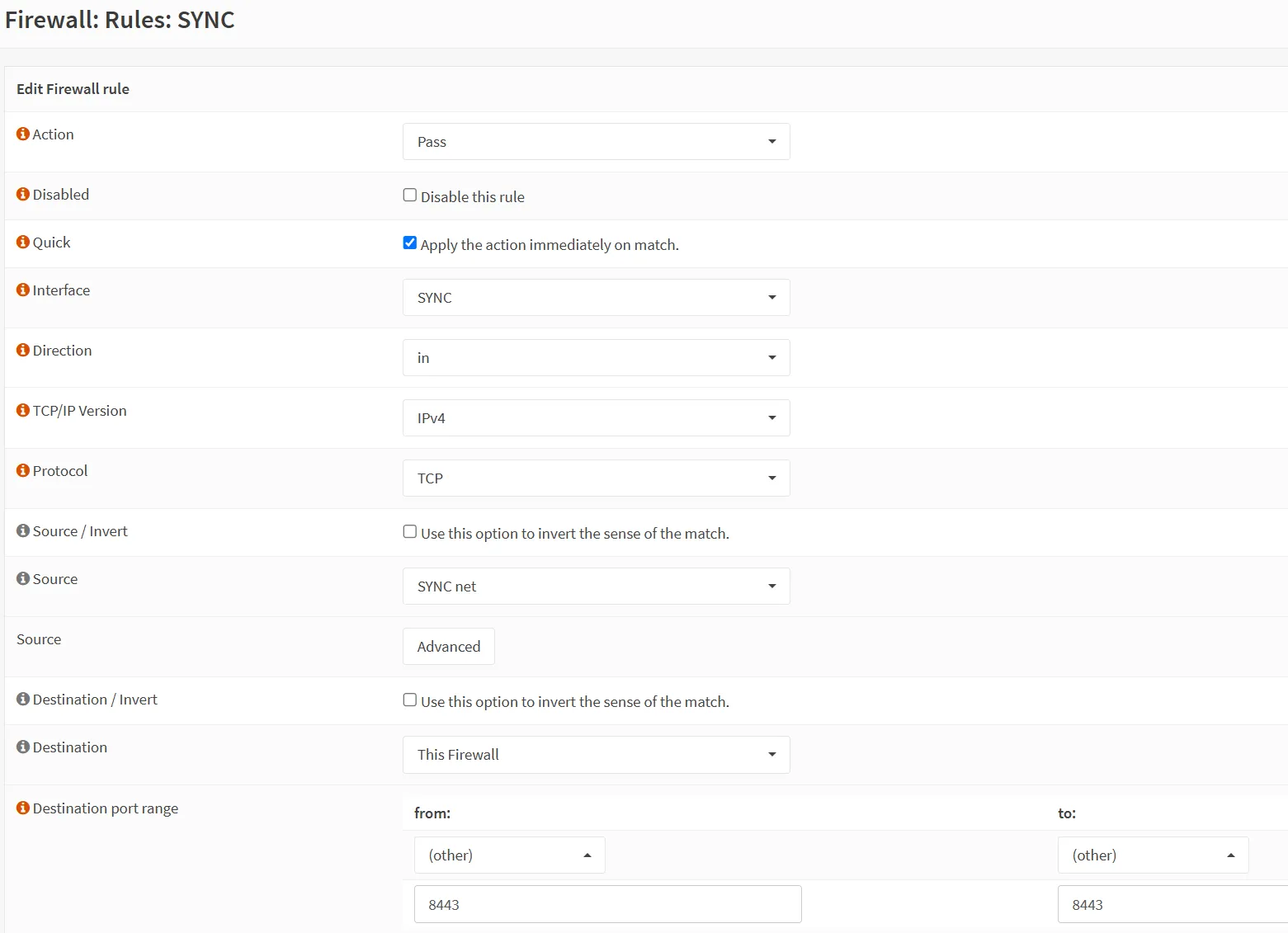
Task: Show help for Destination port range
Action: click(x=23, y=808)
